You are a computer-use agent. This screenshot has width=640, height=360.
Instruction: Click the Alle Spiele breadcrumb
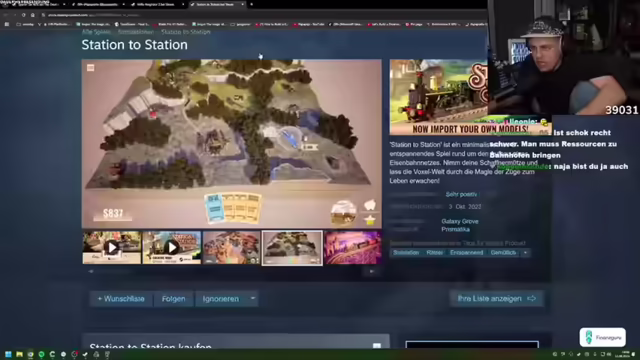pyautogui.click(x=96, y=32)
